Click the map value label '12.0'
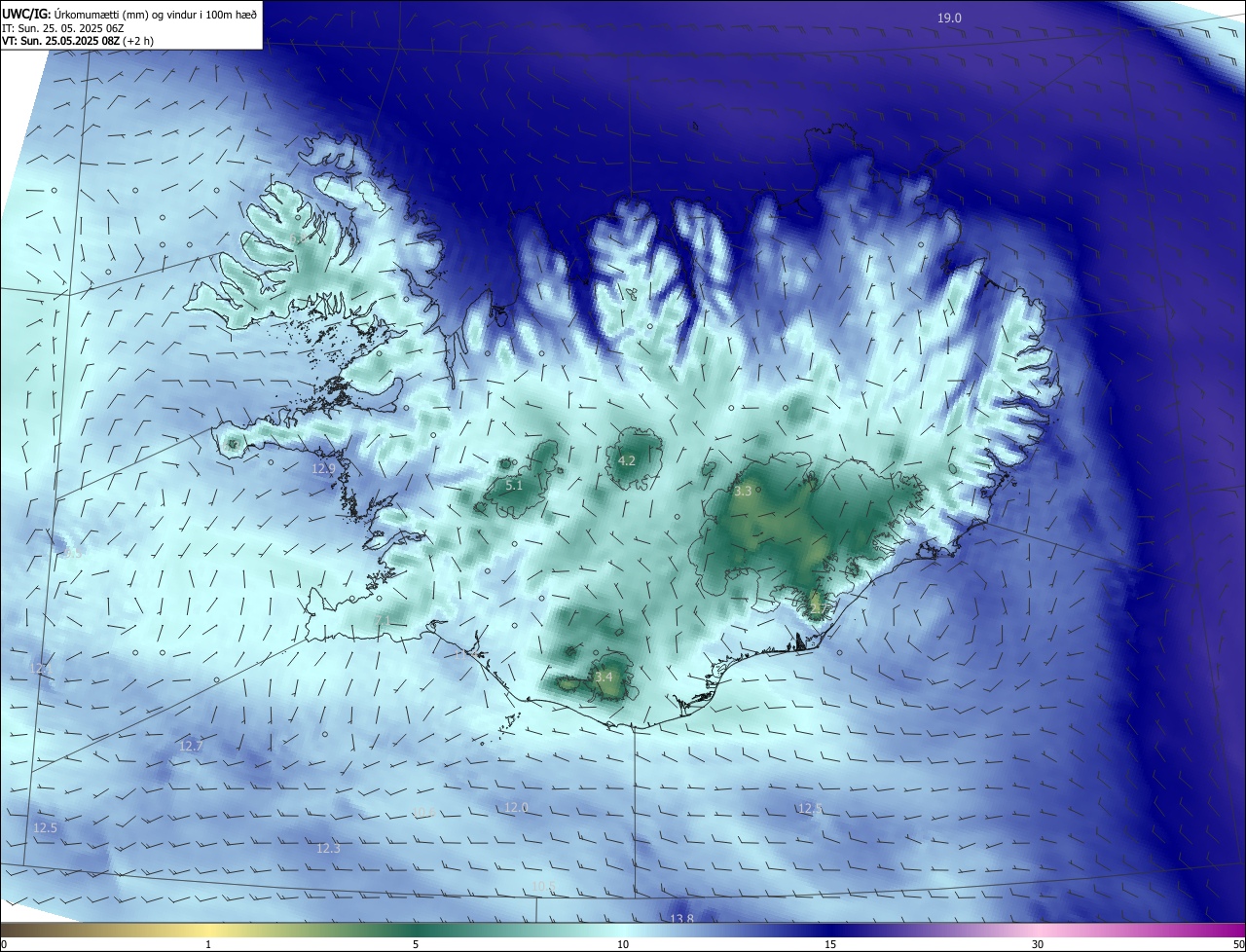The width and height of the screenshot is (1246, 952). click(516, 807)
